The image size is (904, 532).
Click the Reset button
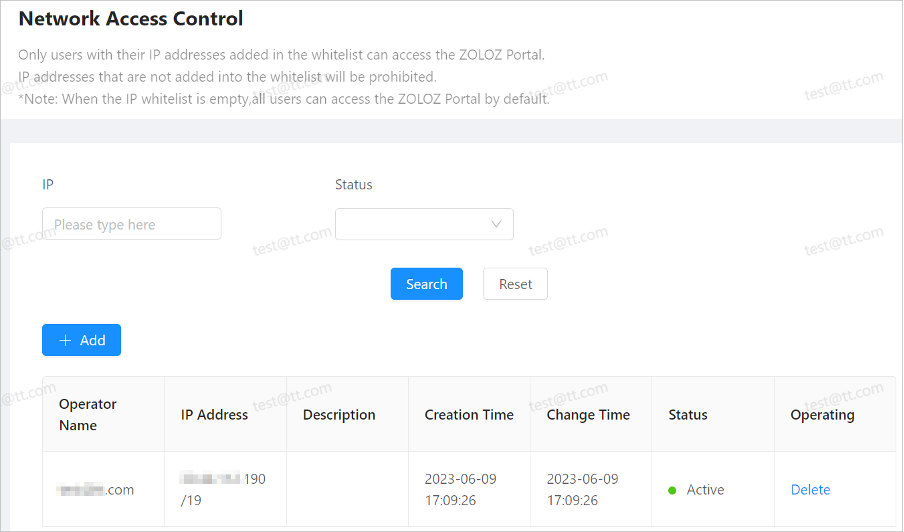click(x=515, y=284)
